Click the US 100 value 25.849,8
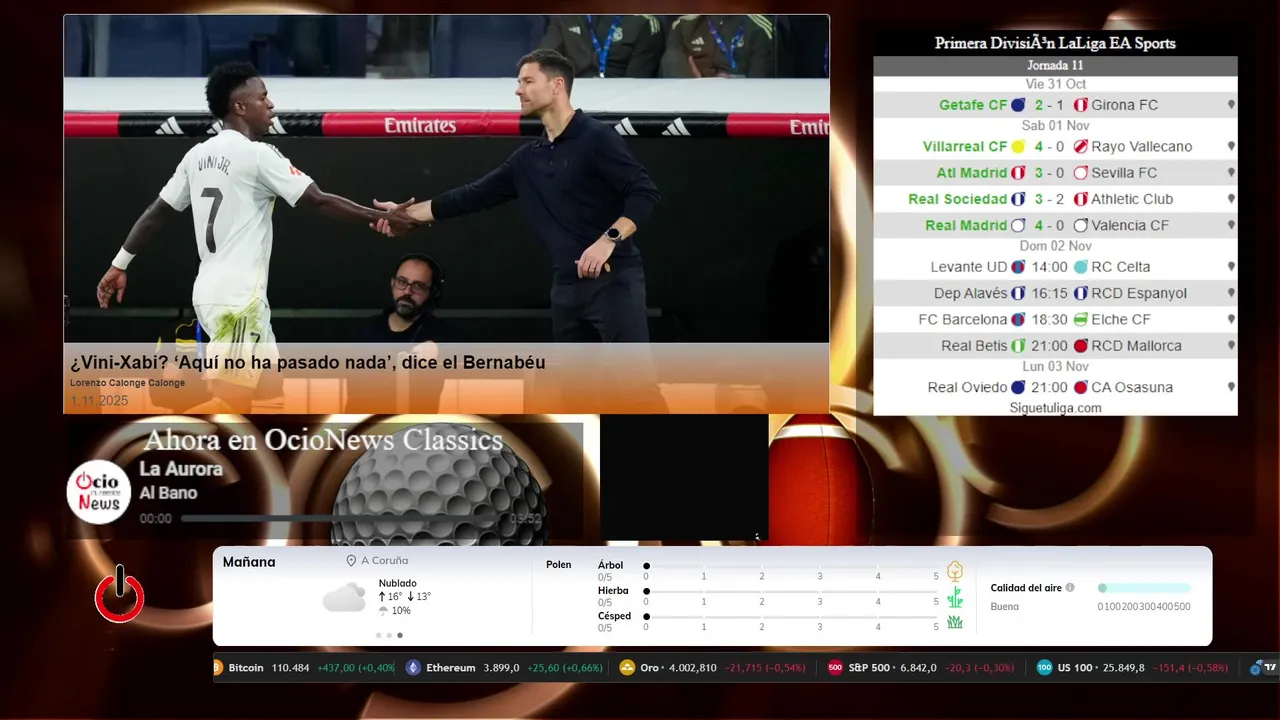Image resolution: width=1280 pixels, height=720 pixels. [x=1123, y=668]
